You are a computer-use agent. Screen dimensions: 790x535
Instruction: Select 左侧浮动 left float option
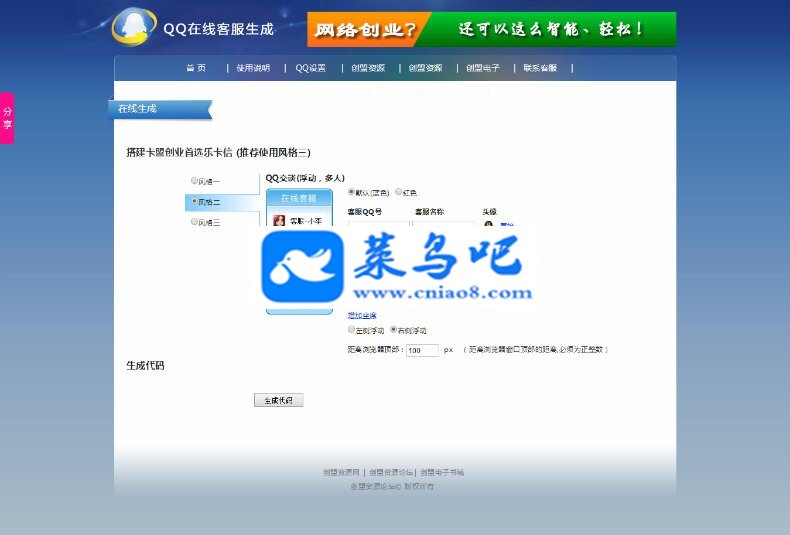[351, 329]
